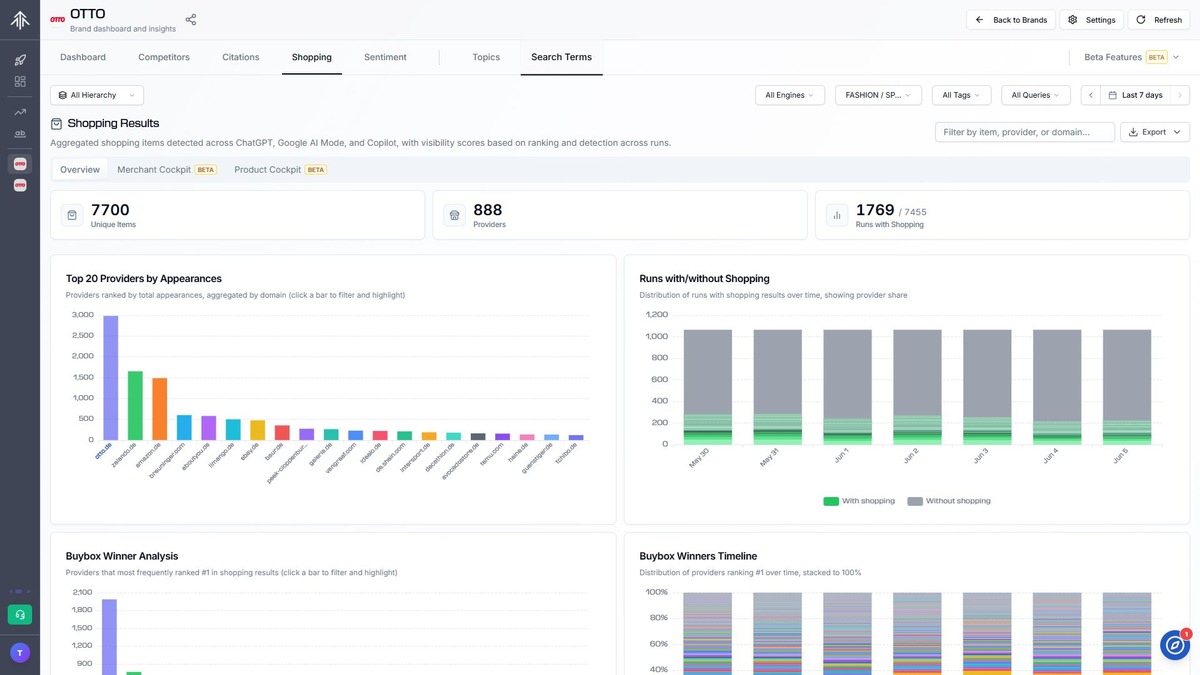1200x675 pixels.
Task: Switch to the Competitors tab
Action: click(164, 57)
